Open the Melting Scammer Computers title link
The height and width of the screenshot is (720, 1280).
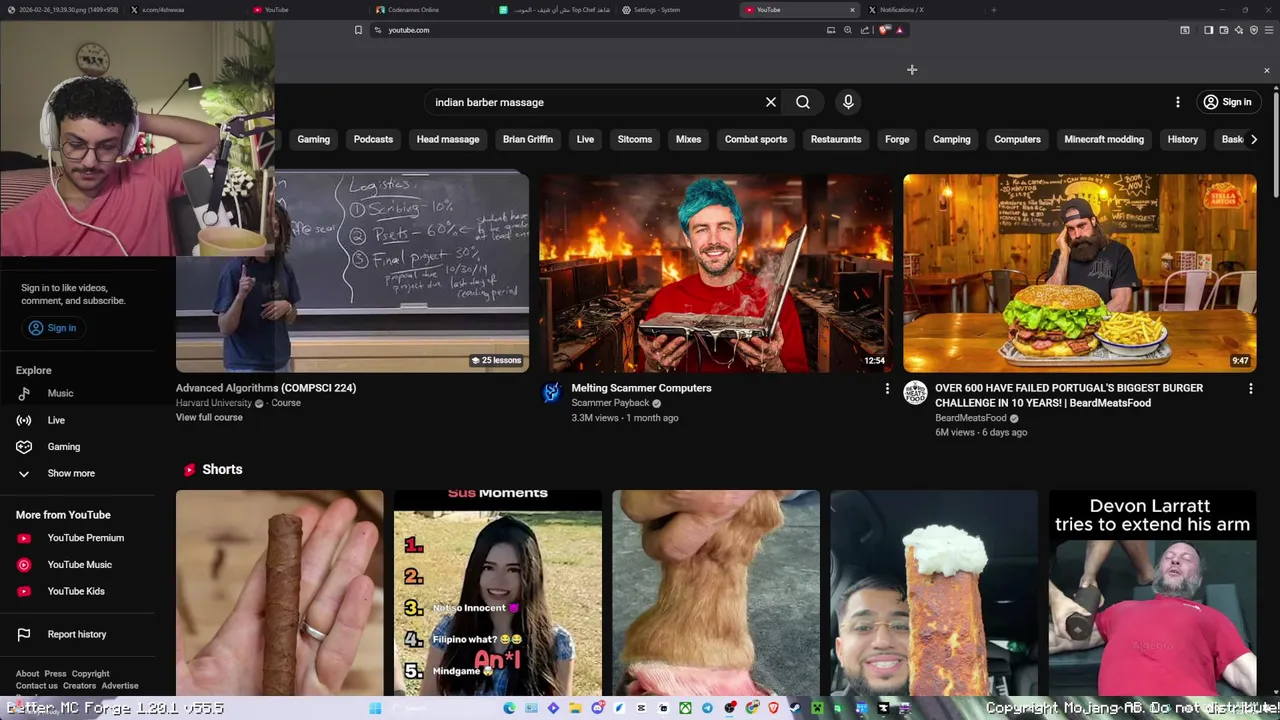click(641, 388)
